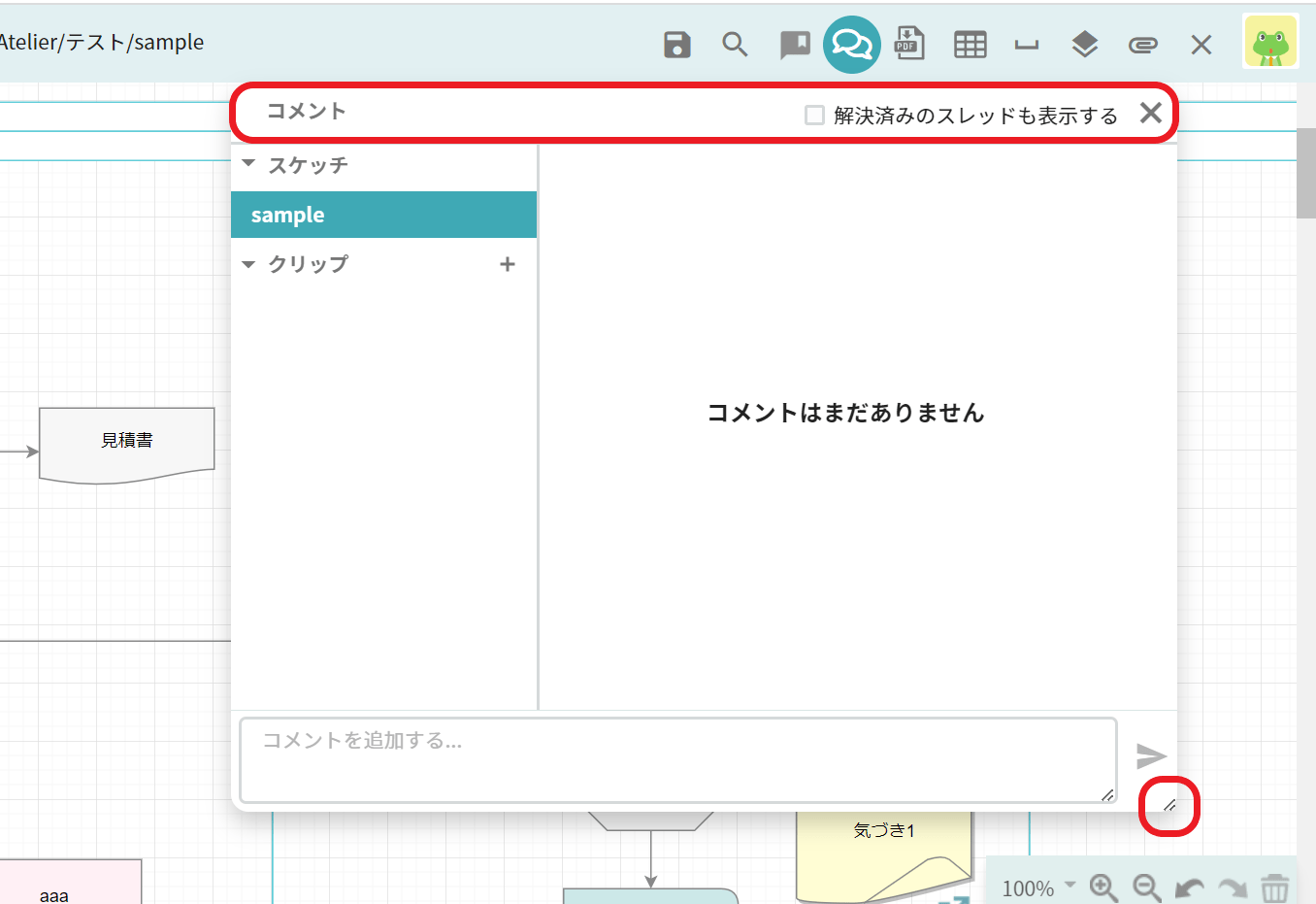The image size is (1316, 904).
Task: Add a new clip with the plus button
Action: pos(507,263)
